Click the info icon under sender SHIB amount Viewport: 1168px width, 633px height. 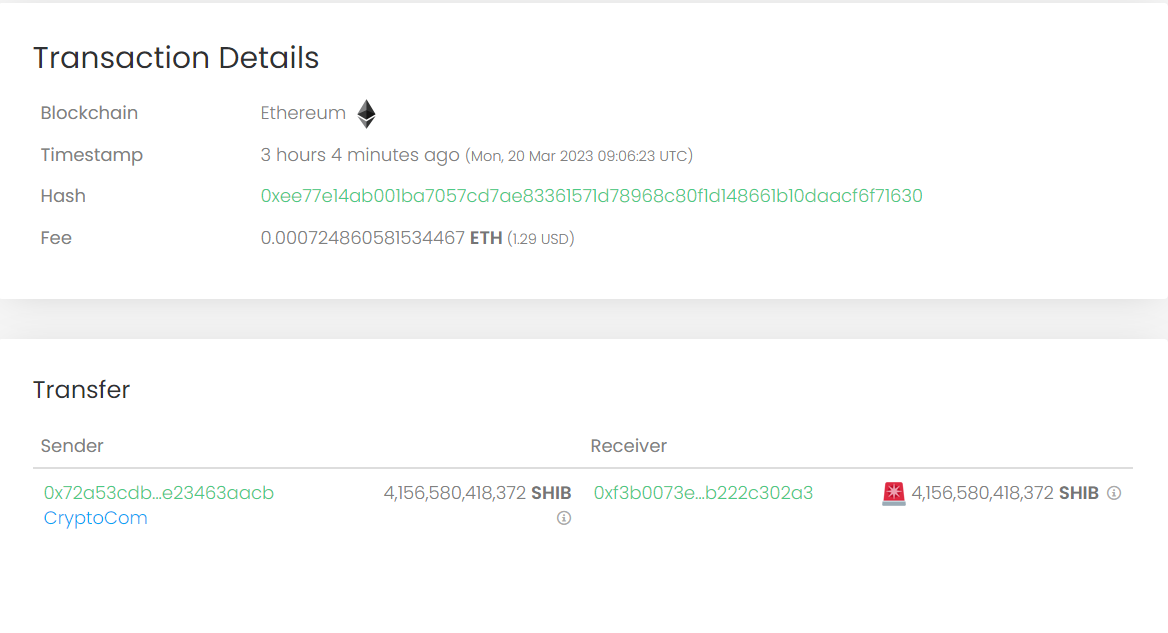click(564, 518)
